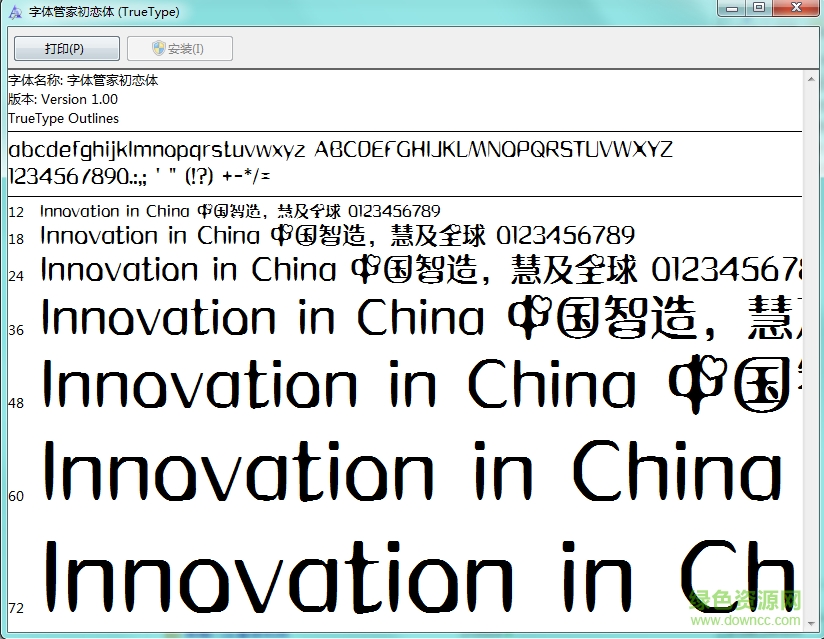Click the size label 48 on the left
Viewport: 824px width, 639px height.
[15, 403]
